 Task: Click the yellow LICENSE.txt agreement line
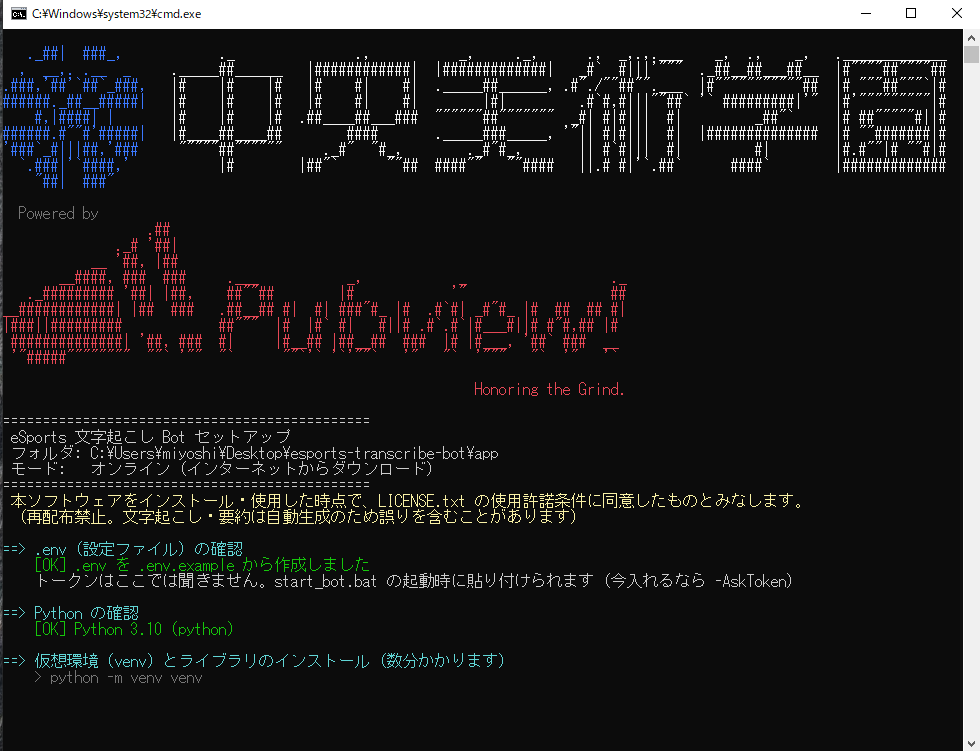(407, 500)
